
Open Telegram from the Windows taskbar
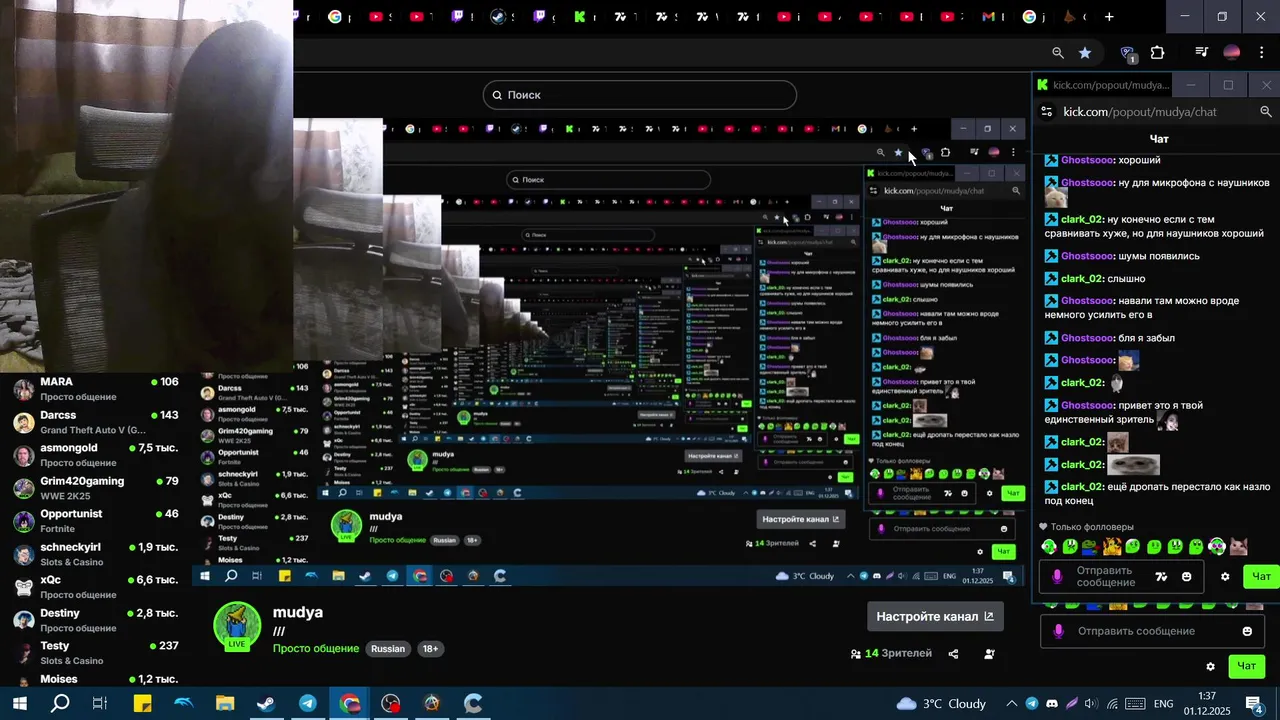coord(308,704)
